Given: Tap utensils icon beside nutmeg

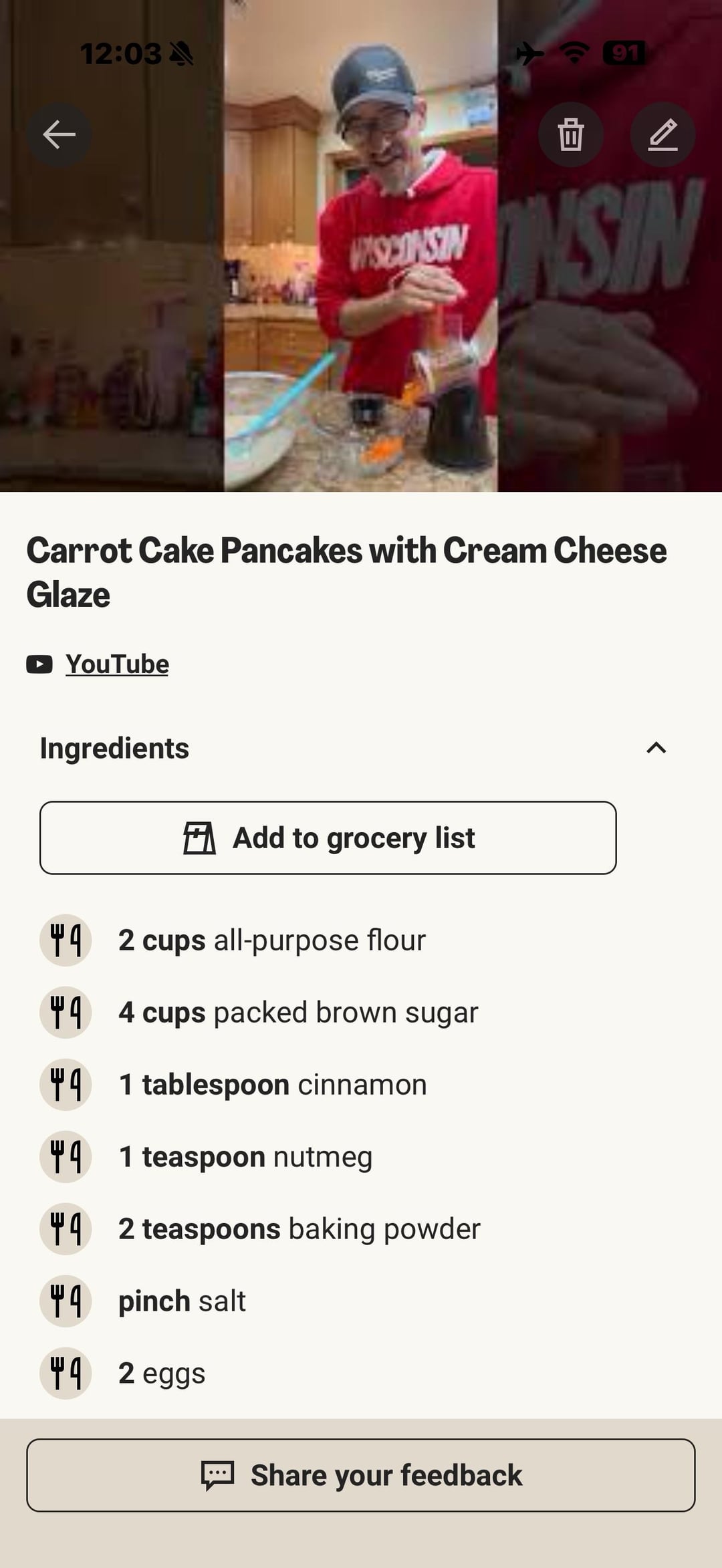Looking at the screenshot, I should pyautogui.click(x=66, y=1157).
